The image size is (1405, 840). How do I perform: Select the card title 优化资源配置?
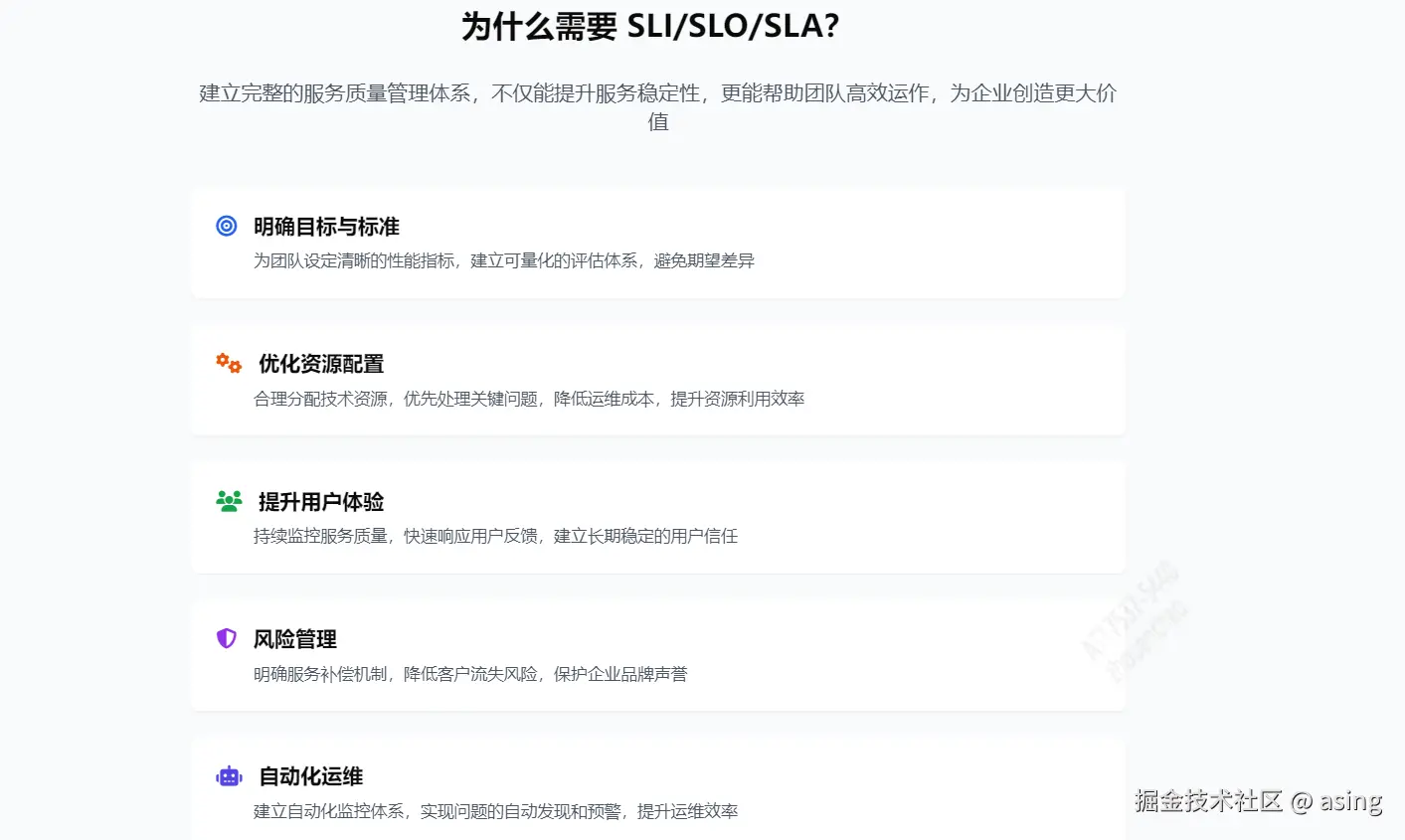[x=321, y=364]
